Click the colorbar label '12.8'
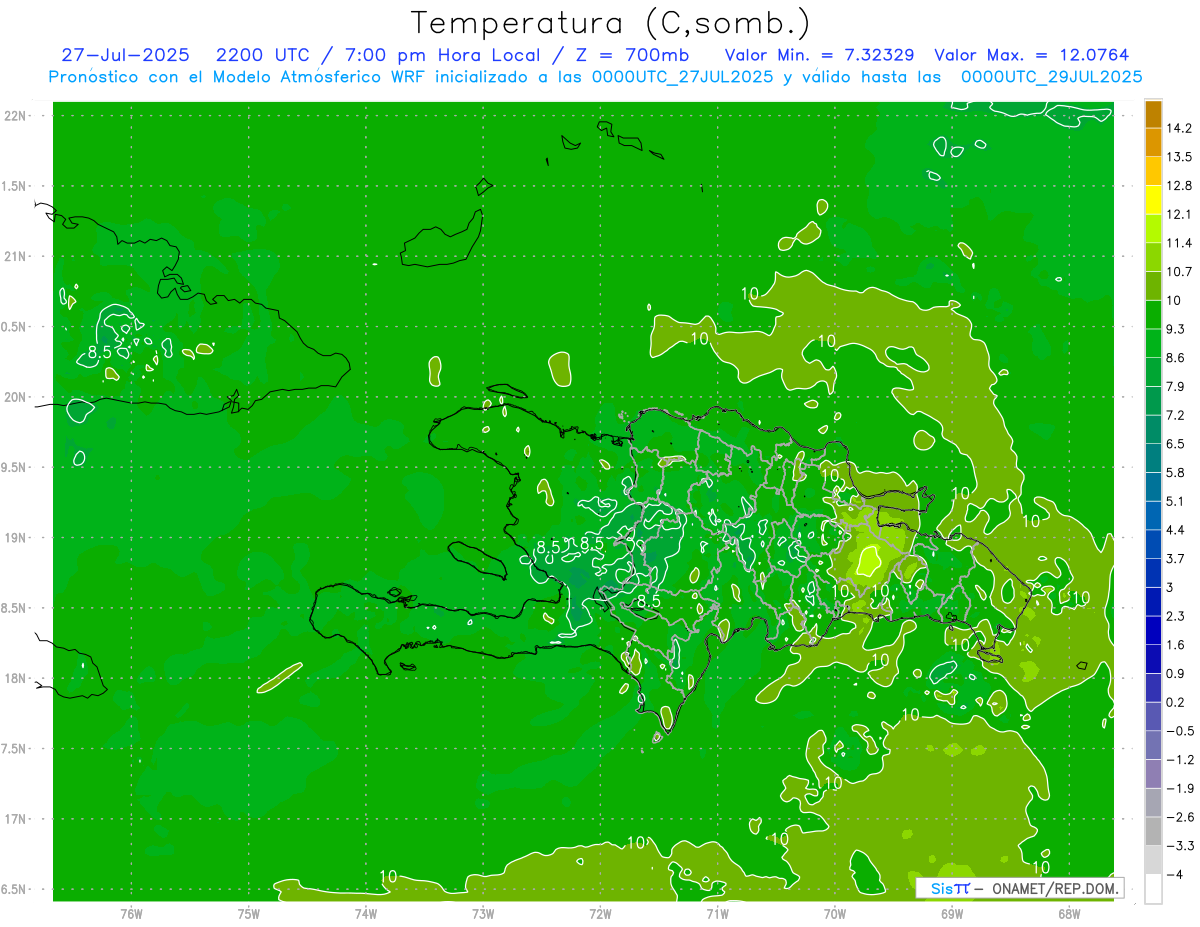The image size is (1200, 927). [x=1179, y=186]
